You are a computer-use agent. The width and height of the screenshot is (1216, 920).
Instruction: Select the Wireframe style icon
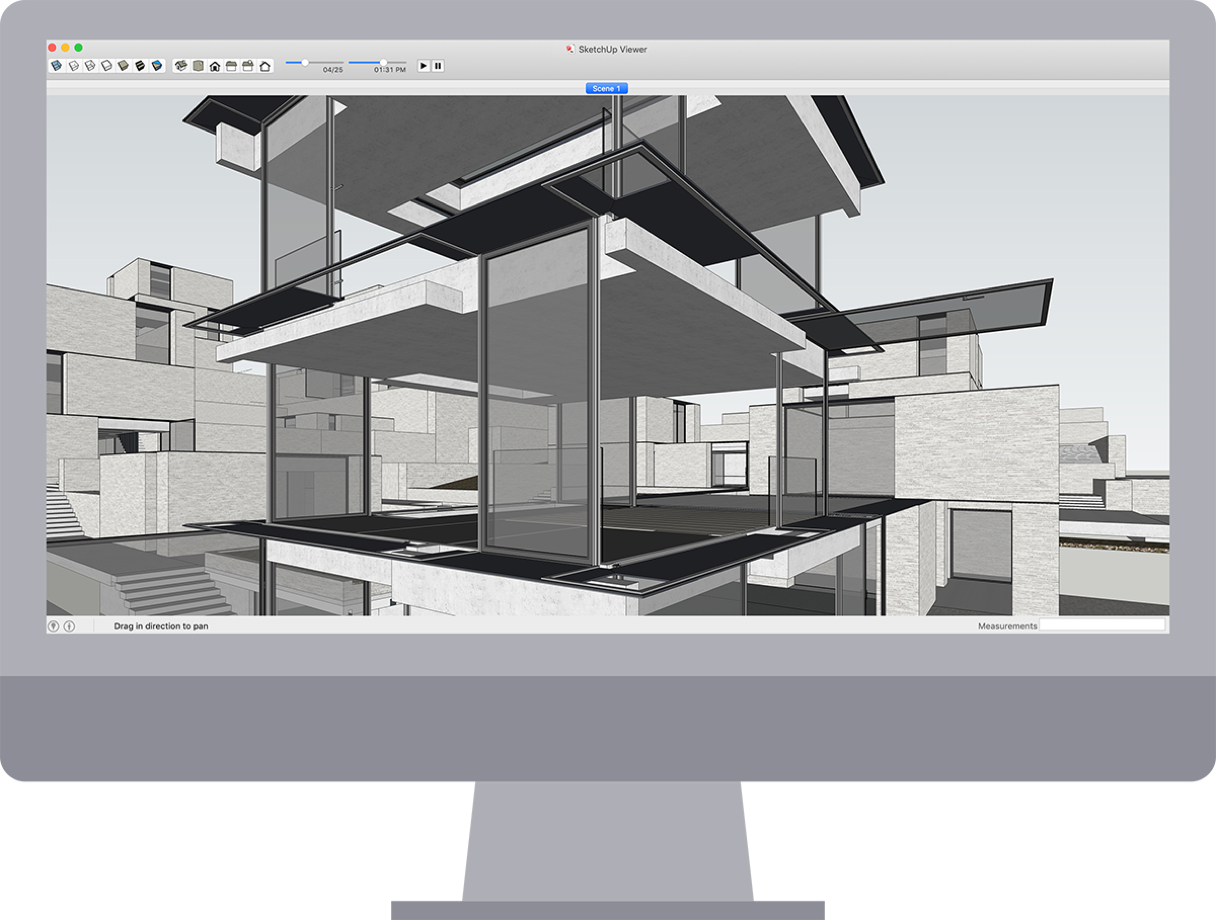click(90, 66)
